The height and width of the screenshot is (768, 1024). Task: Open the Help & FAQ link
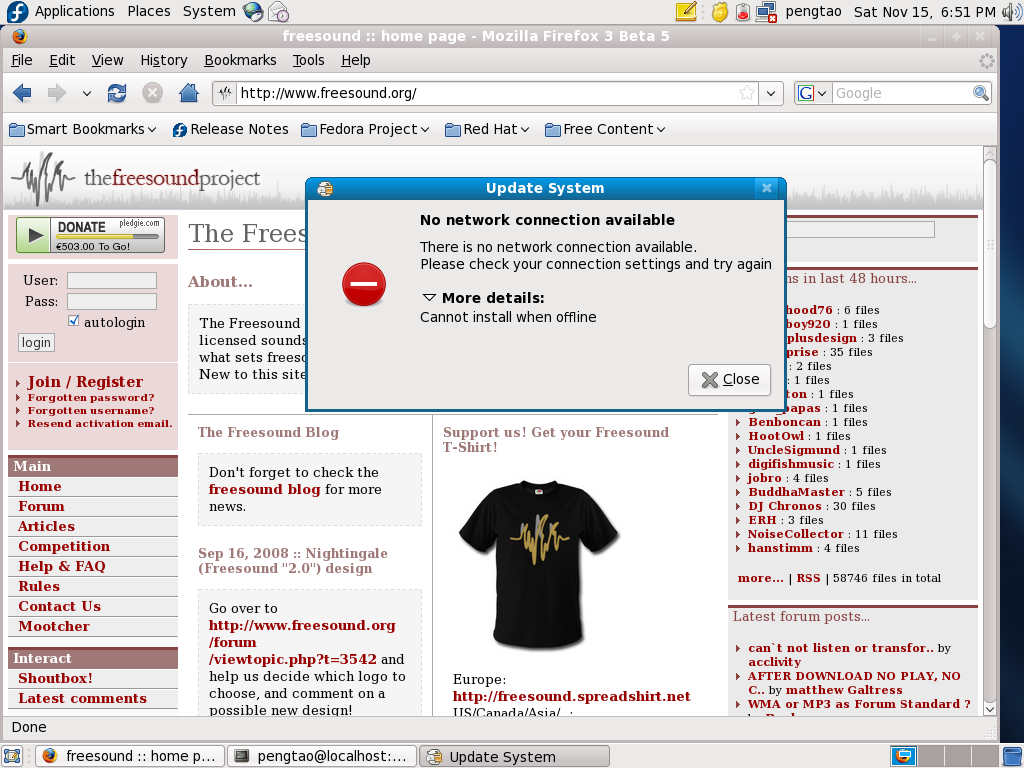tap(61, 566)
